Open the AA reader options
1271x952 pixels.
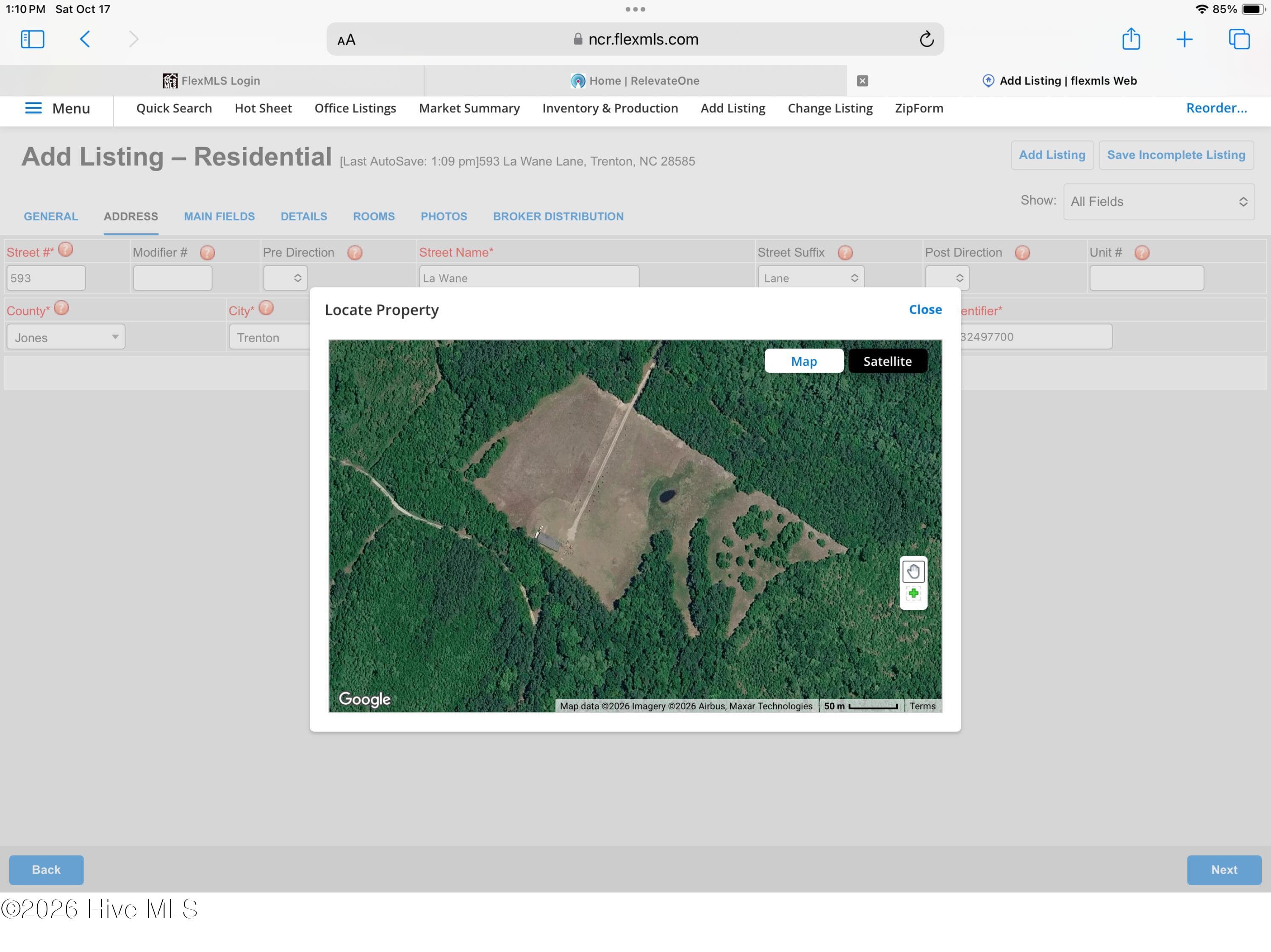click(x=347, y=40)
